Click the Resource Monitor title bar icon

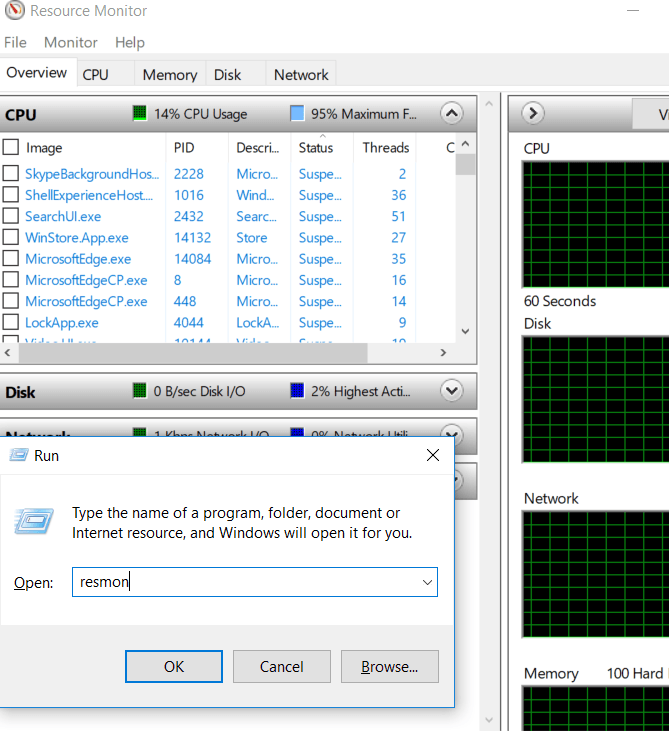pyautogui.click(x=15, y=12)
